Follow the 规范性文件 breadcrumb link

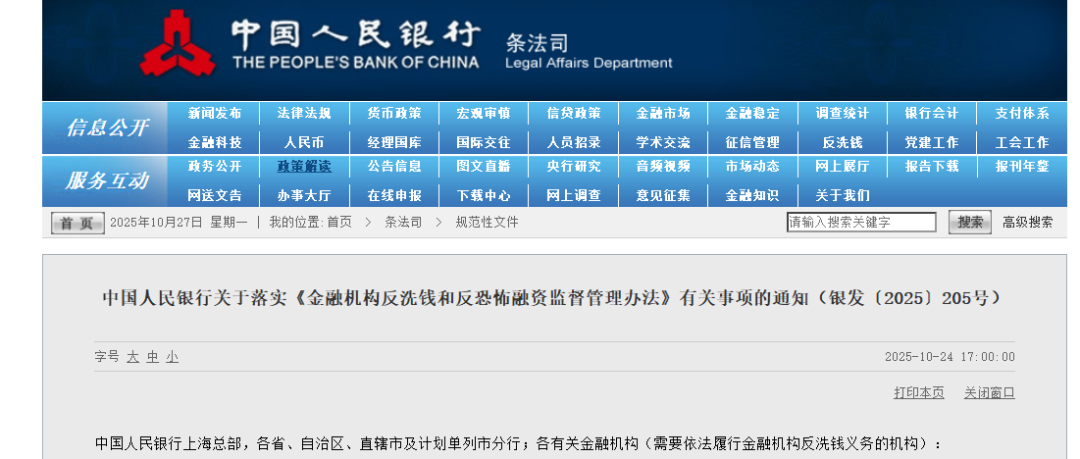coord(487,223)
